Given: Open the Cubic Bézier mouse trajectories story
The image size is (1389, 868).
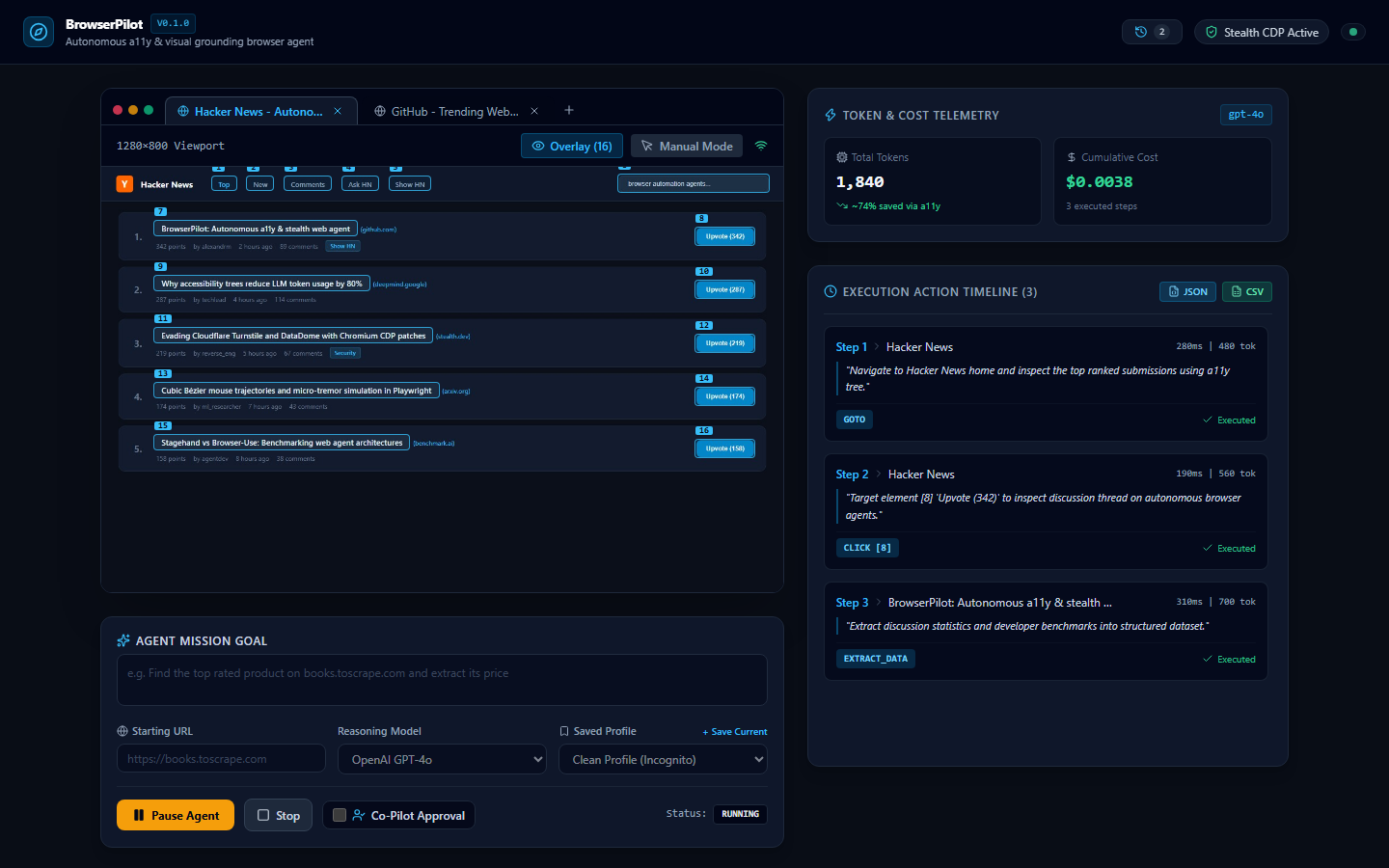Looking at the screenshot, I should [296, 391].
